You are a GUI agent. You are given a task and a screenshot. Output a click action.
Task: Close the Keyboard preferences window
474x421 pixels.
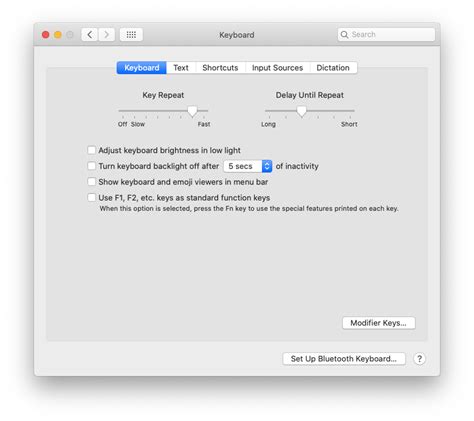point(46,35)
